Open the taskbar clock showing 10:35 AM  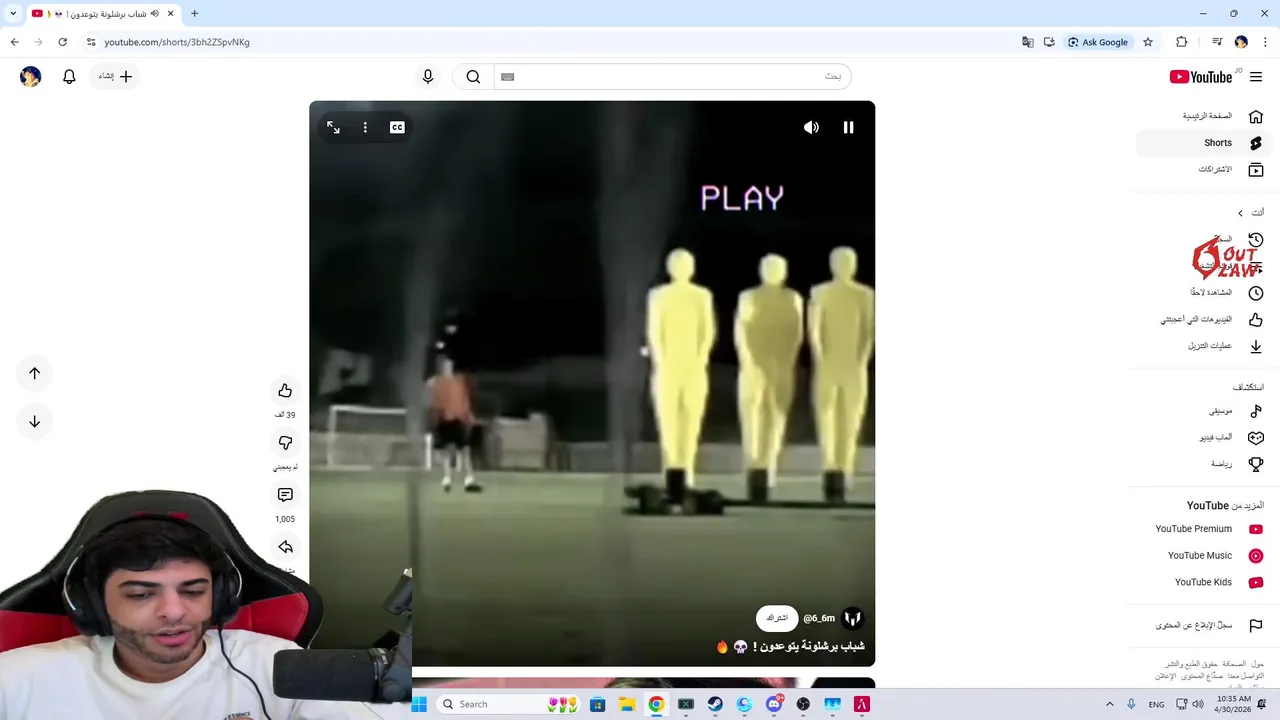(1234, 704)
